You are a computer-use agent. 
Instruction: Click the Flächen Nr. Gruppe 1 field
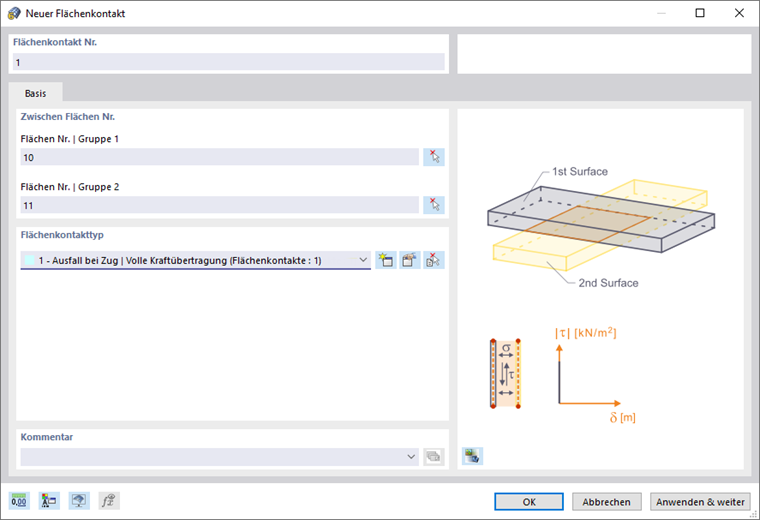(219, 157)
